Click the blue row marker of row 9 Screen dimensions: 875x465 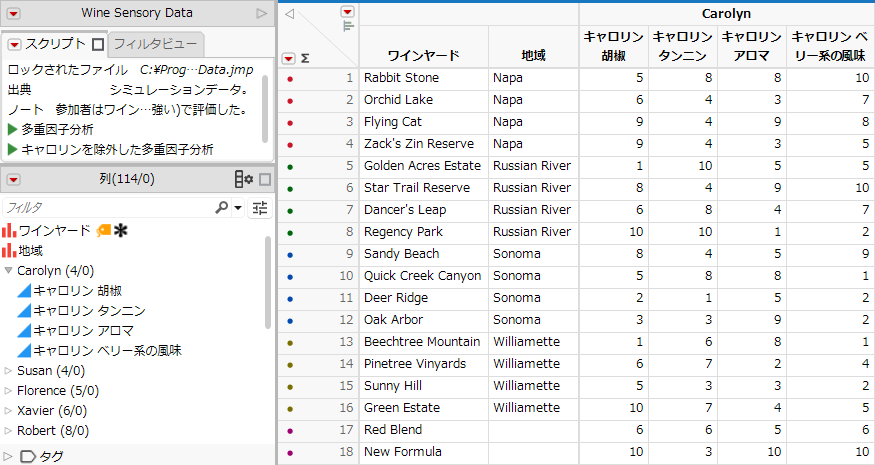tap(289, 255)
